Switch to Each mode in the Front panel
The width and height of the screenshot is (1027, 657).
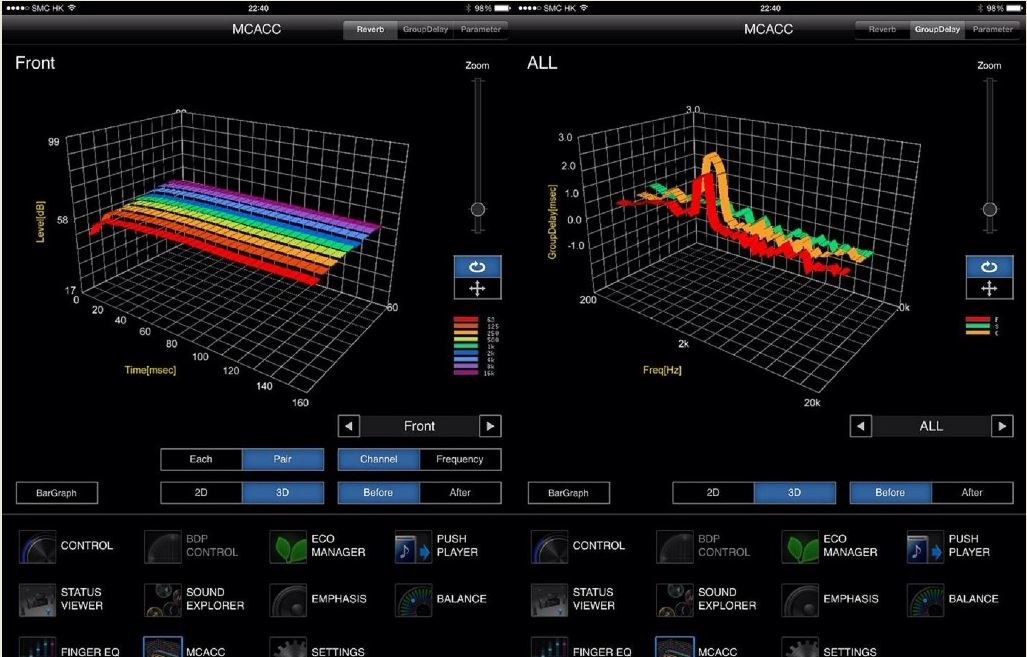coord(201,459)
